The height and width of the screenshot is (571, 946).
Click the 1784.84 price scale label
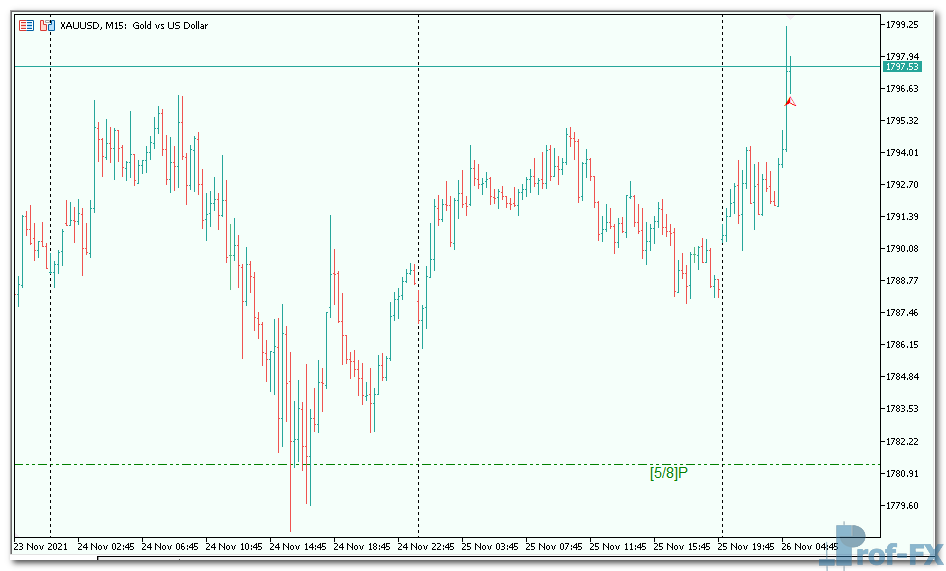coord(902,377)
